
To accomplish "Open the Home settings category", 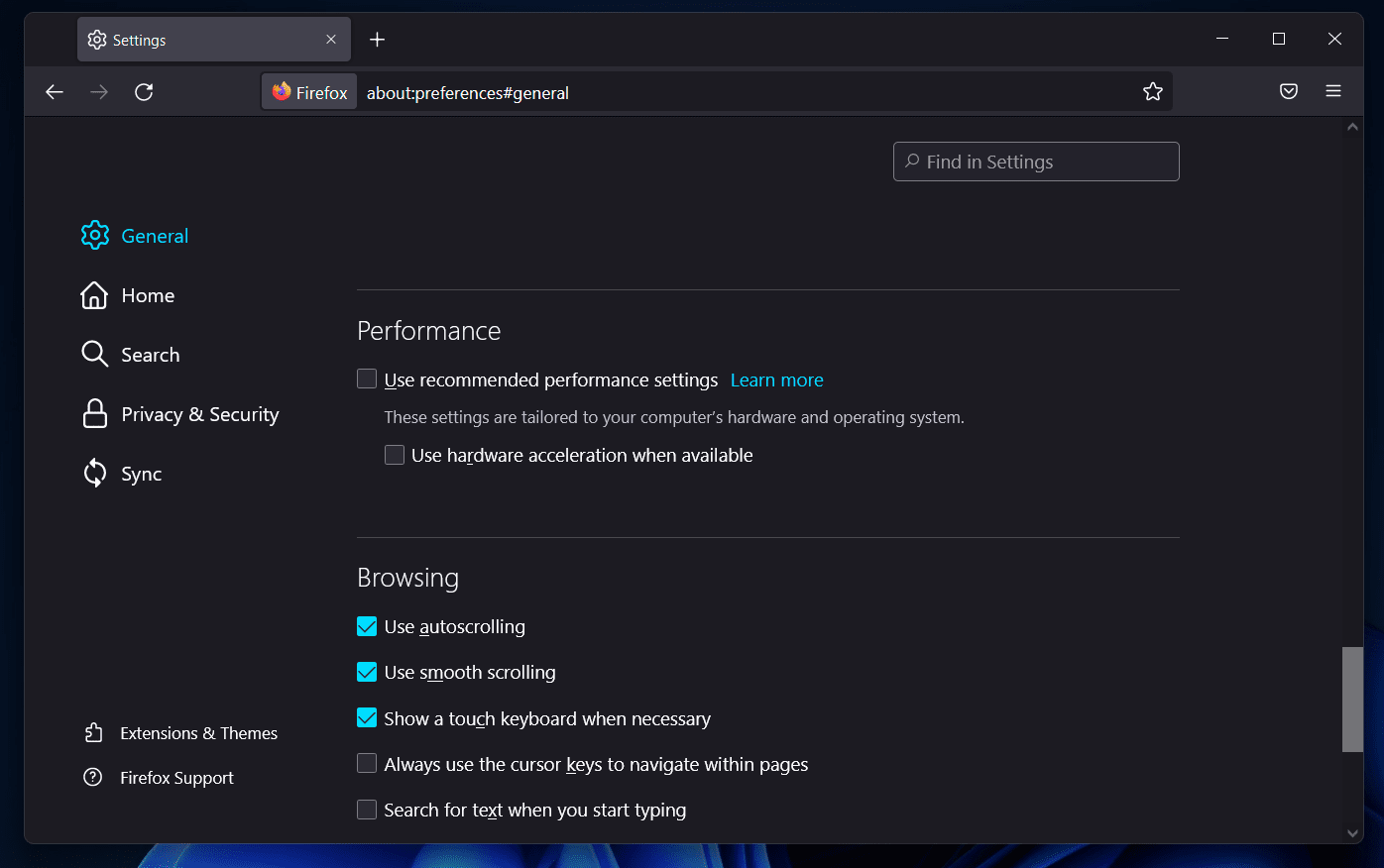I will [147, 295].
